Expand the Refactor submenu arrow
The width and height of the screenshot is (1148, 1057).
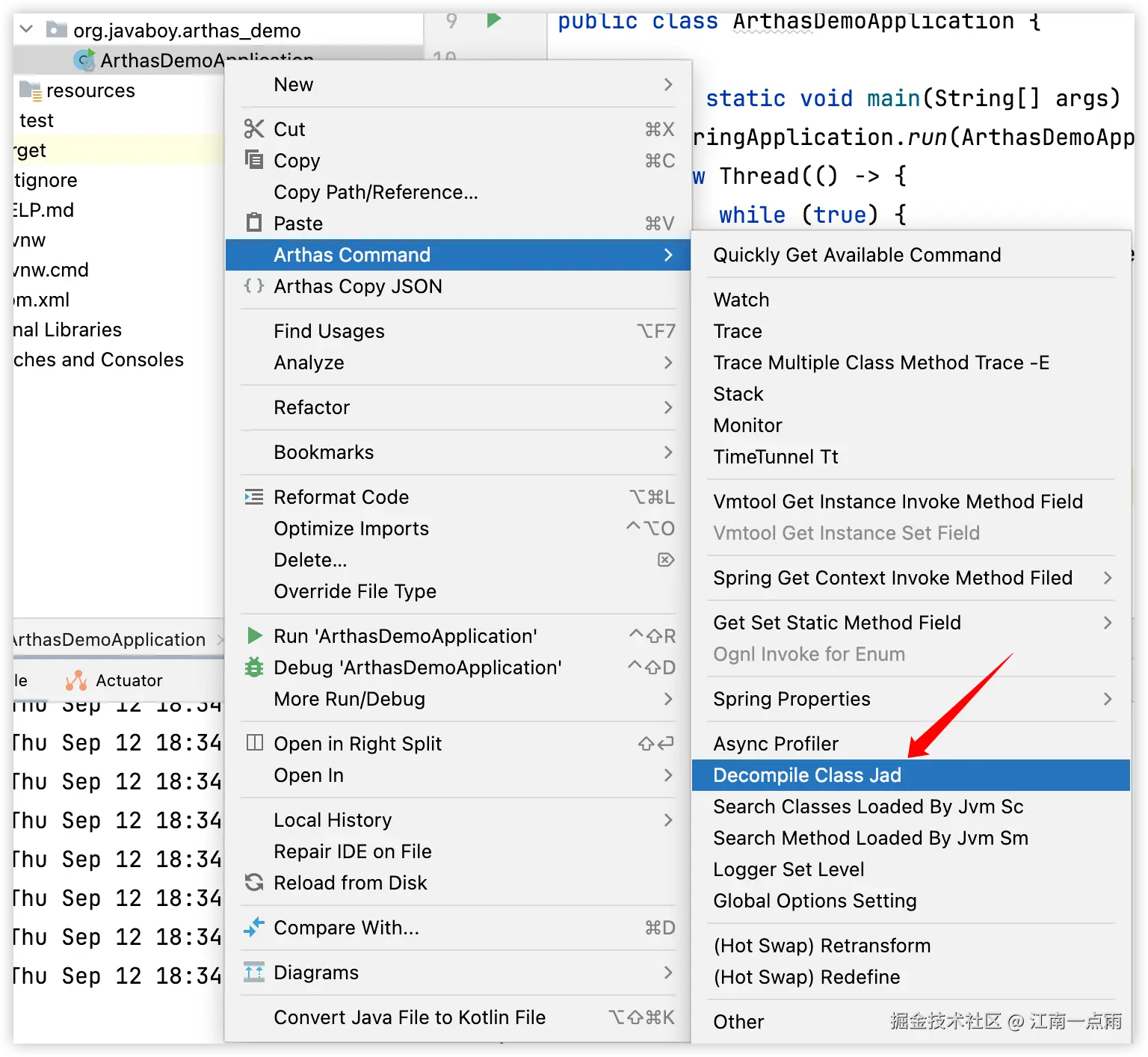pyautogui.click(x=668, y=407)
